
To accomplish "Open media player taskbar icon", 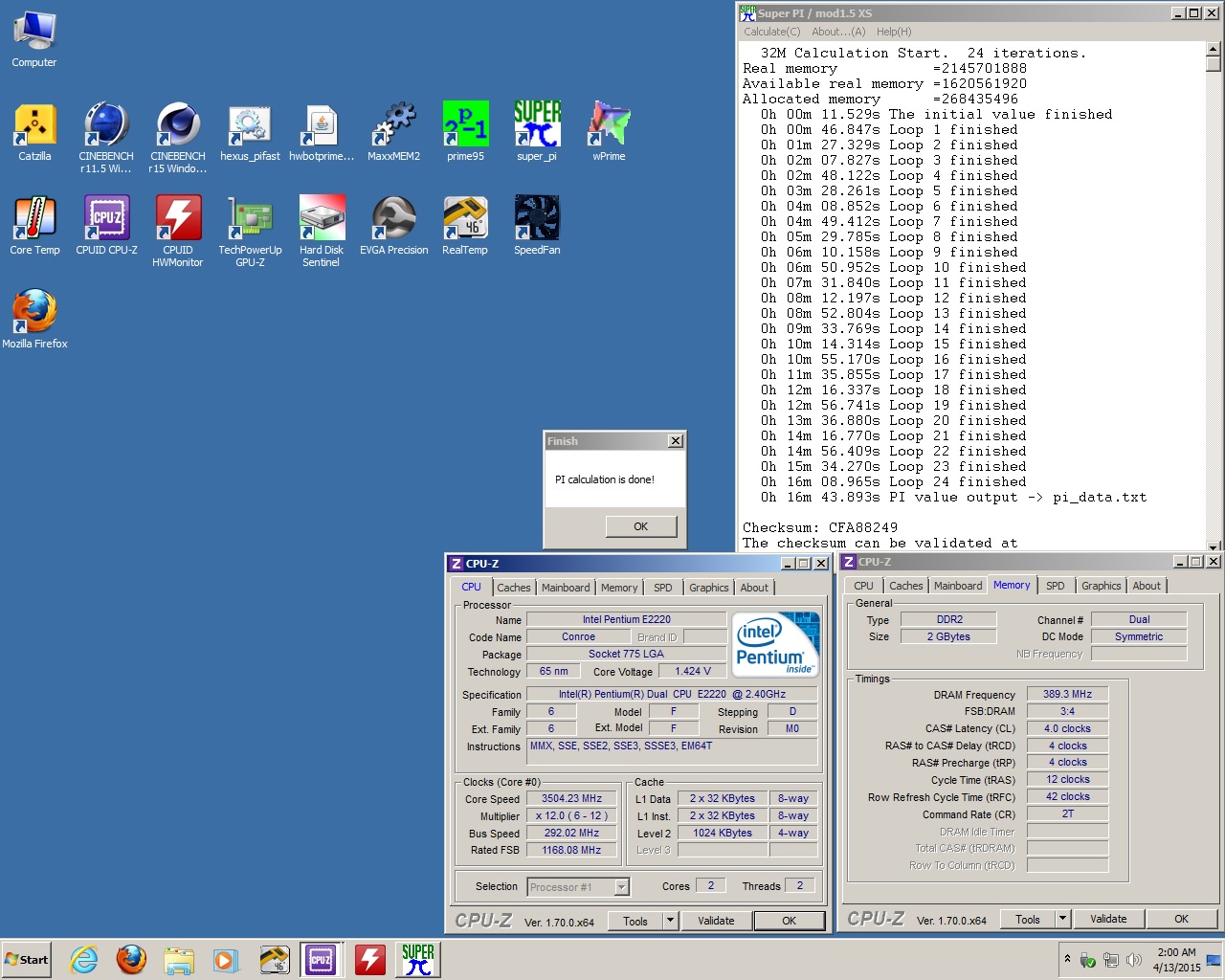I will click(x=225, y=959).
